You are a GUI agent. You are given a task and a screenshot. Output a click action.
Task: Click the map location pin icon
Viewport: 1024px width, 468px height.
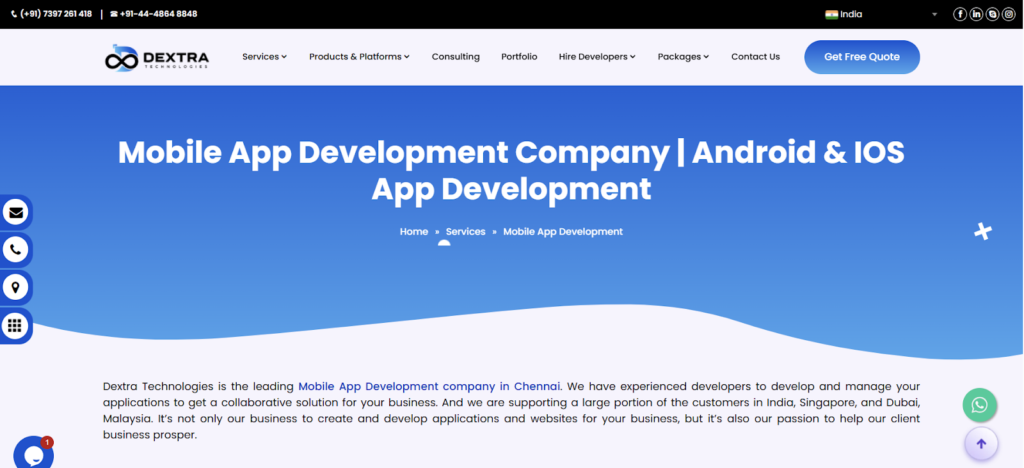[x=15, y=288]
